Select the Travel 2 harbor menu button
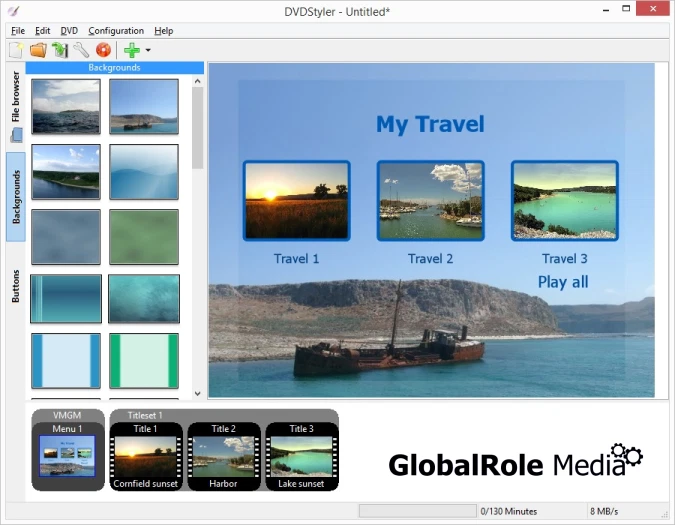This screenshot has height=525, width=675. click(430, 201)
